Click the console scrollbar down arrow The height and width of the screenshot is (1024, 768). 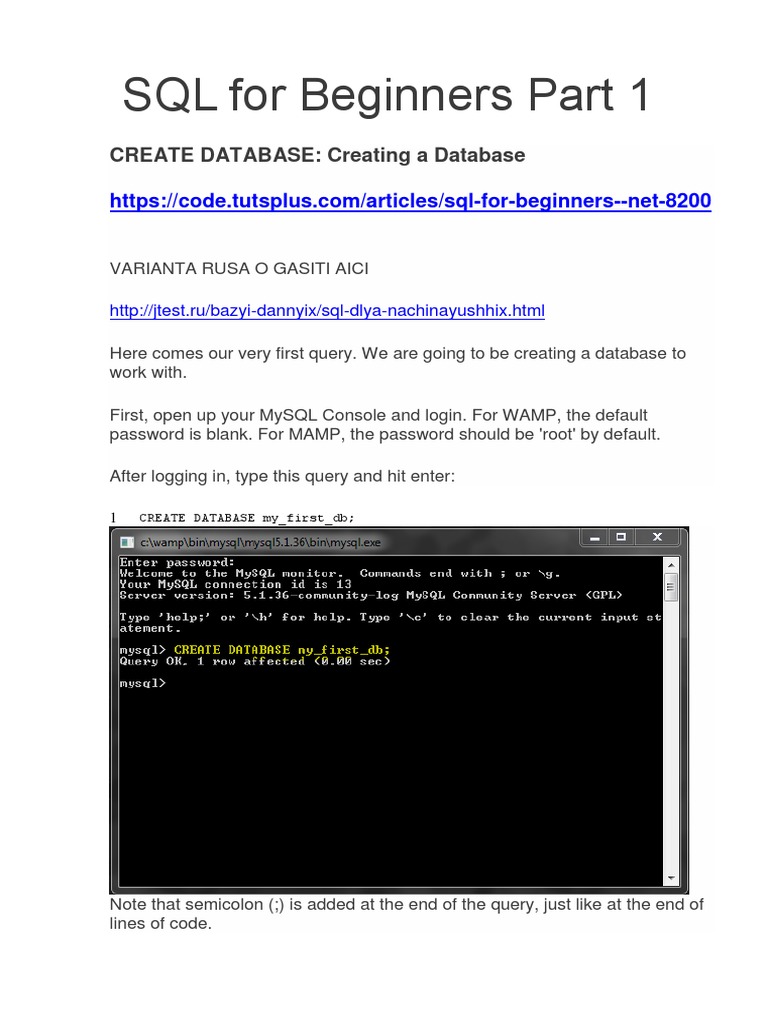tap(671, 878)
